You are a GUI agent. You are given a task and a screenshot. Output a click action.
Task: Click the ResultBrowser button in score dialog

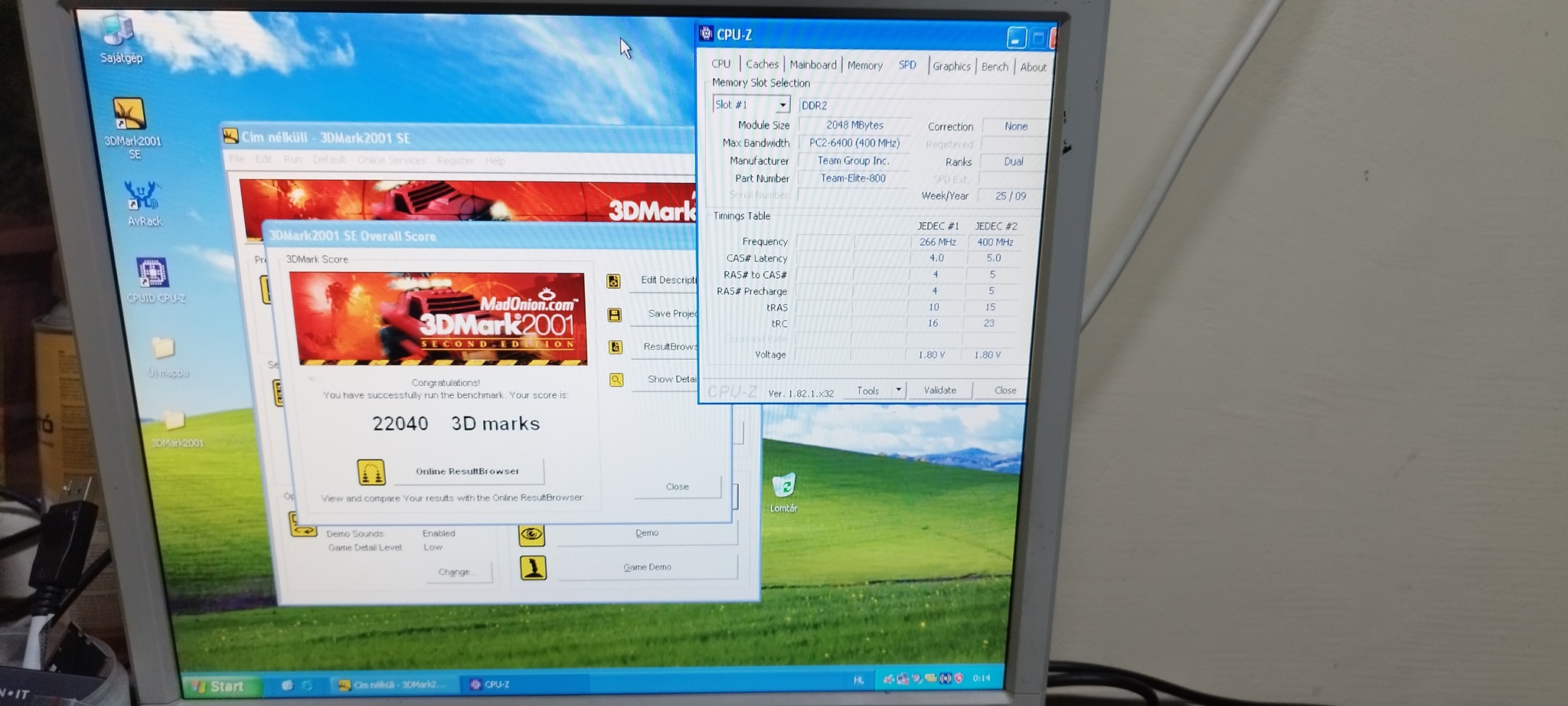[665, 347]
